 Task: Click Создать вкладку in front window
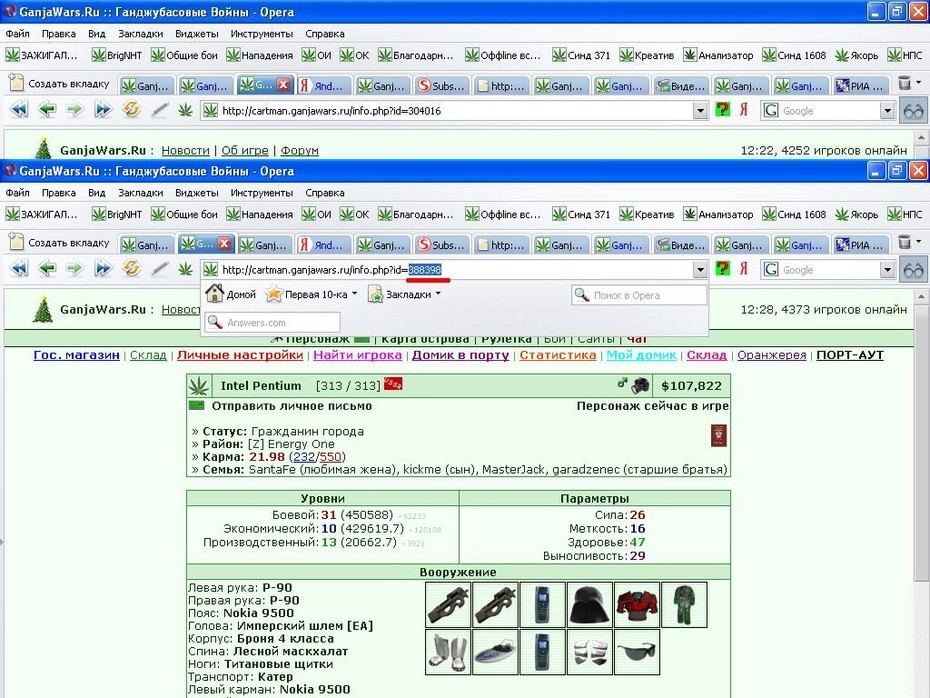(59, 243)
